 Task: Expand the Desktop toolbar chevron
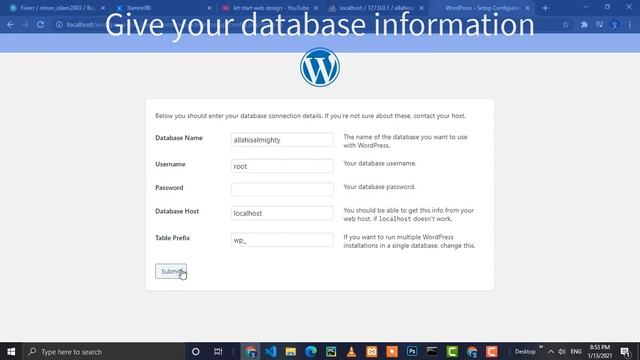541,347
